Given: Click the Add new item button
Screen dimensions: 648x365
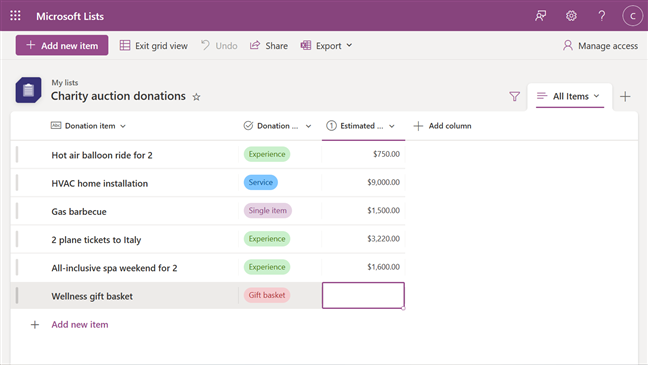Looking at the screenshot, I should click(x=62, y=45).
